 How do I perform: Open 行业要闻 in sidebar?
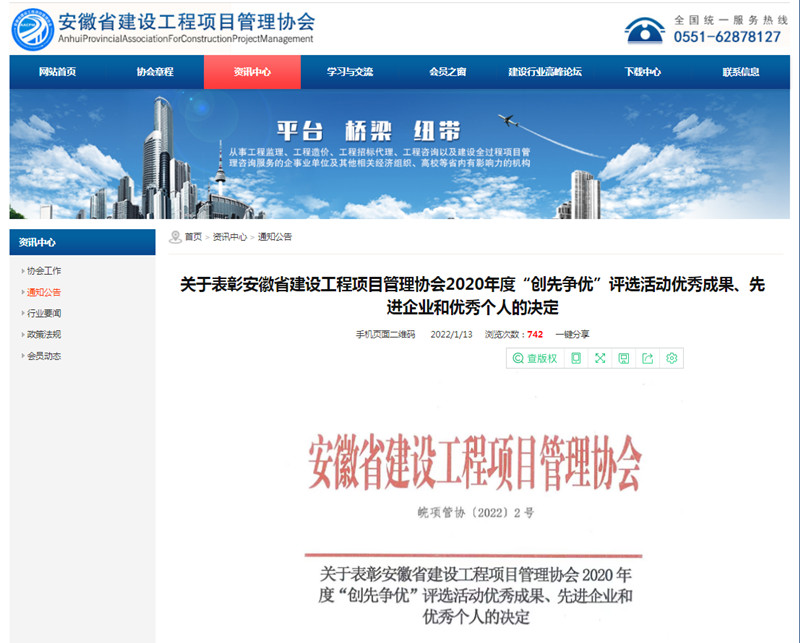[x=44, y=313]
